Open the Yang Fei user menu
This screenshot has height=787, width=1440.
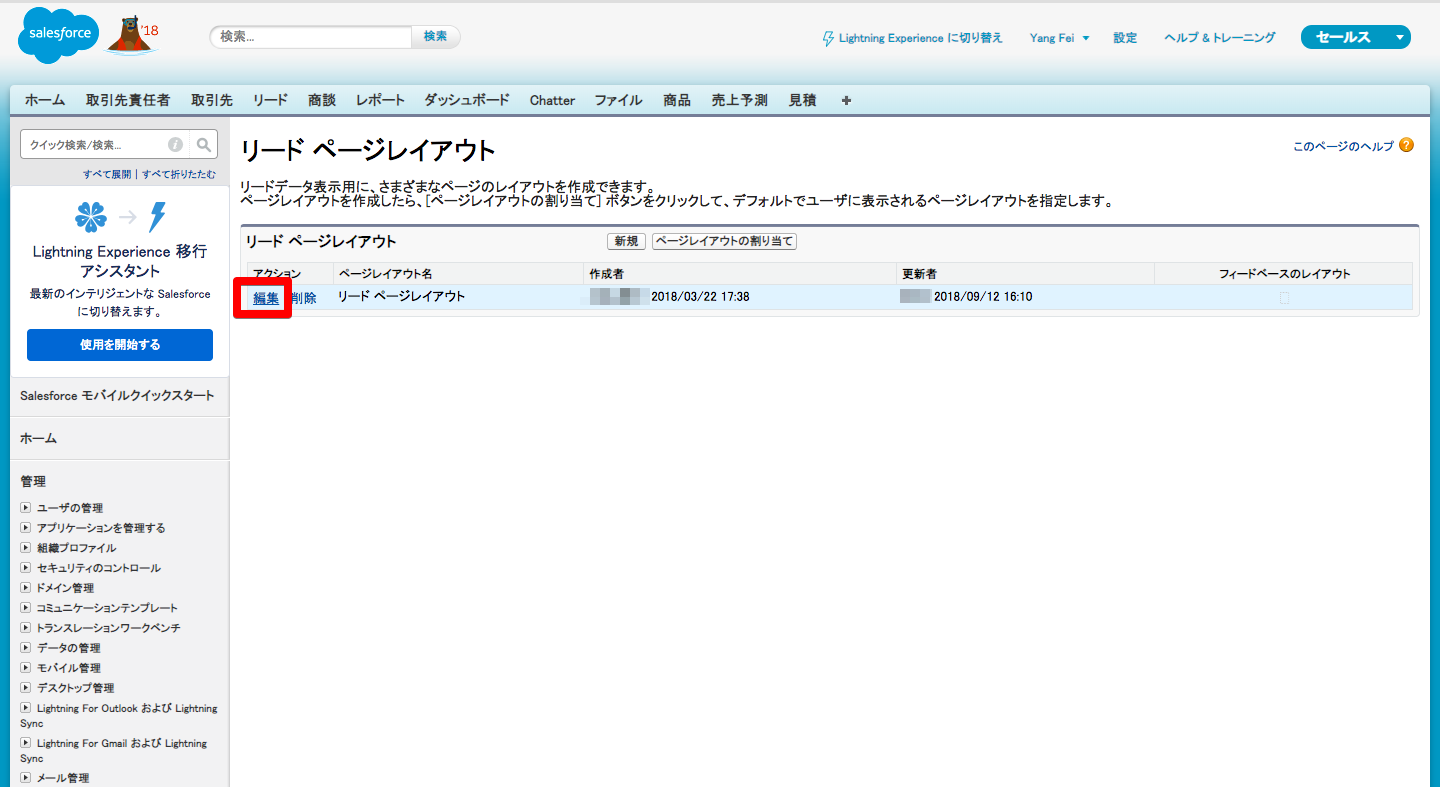tap(1059, 38)
